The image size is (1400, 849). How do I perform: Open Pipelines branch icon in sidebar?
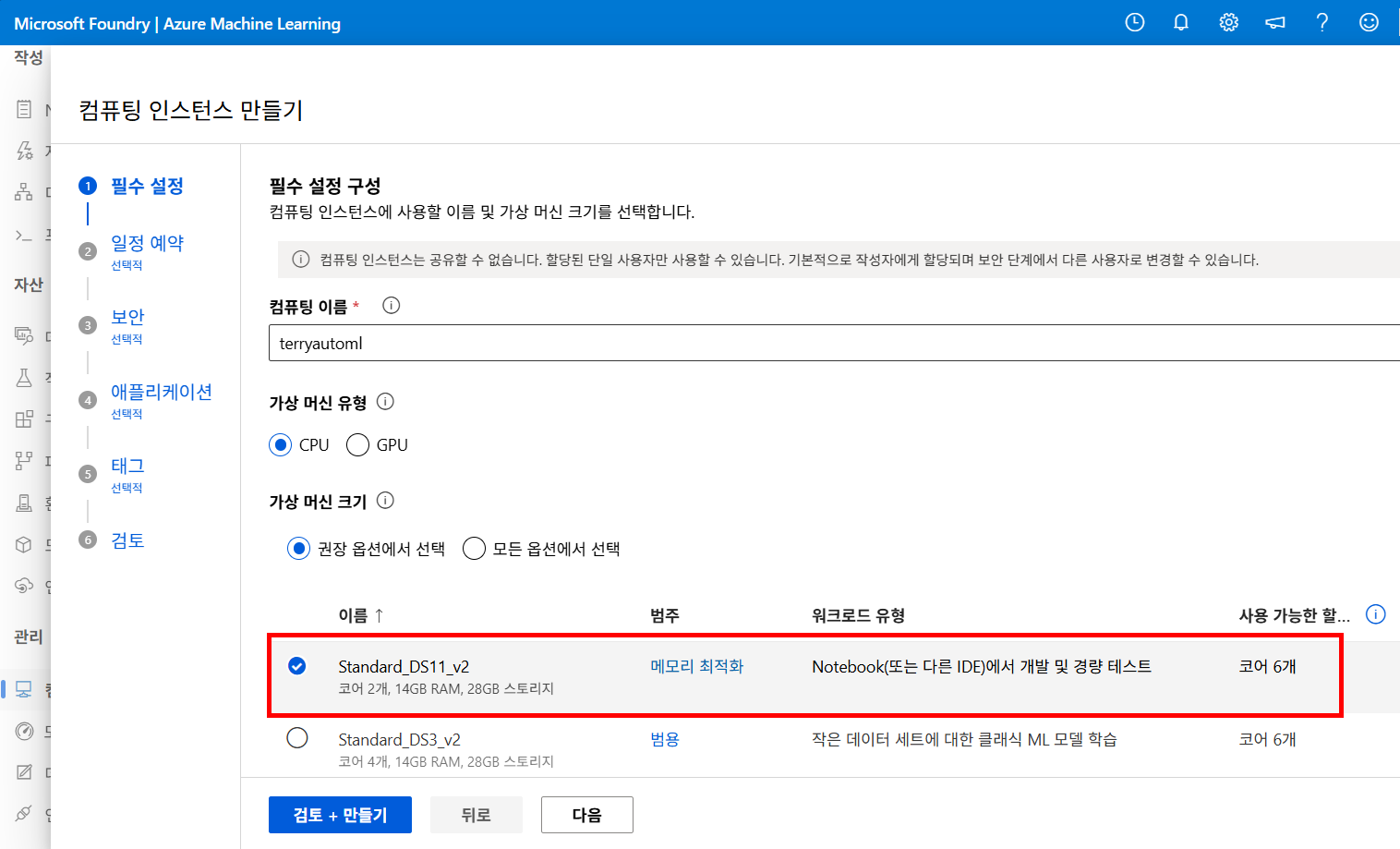[x=24, y=460]
